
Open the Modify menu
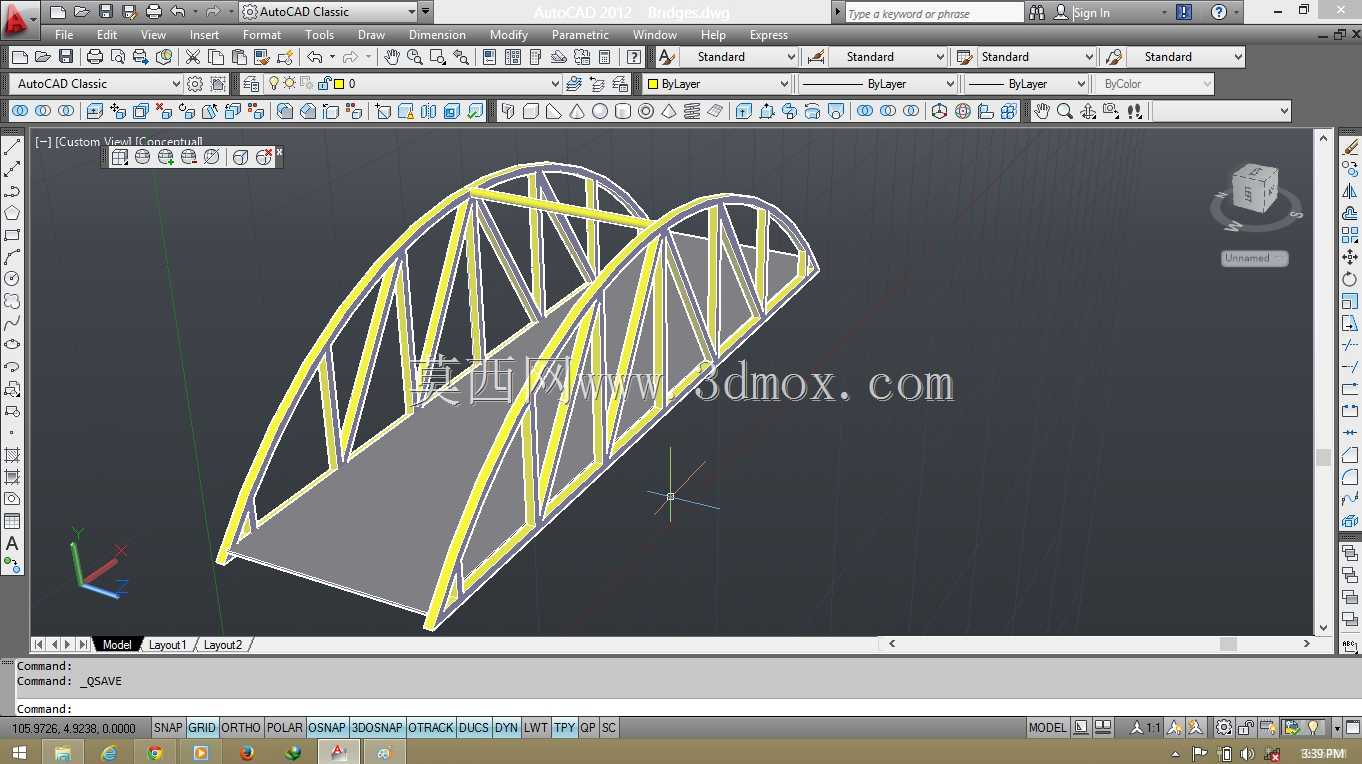click(x=509, y=35)
